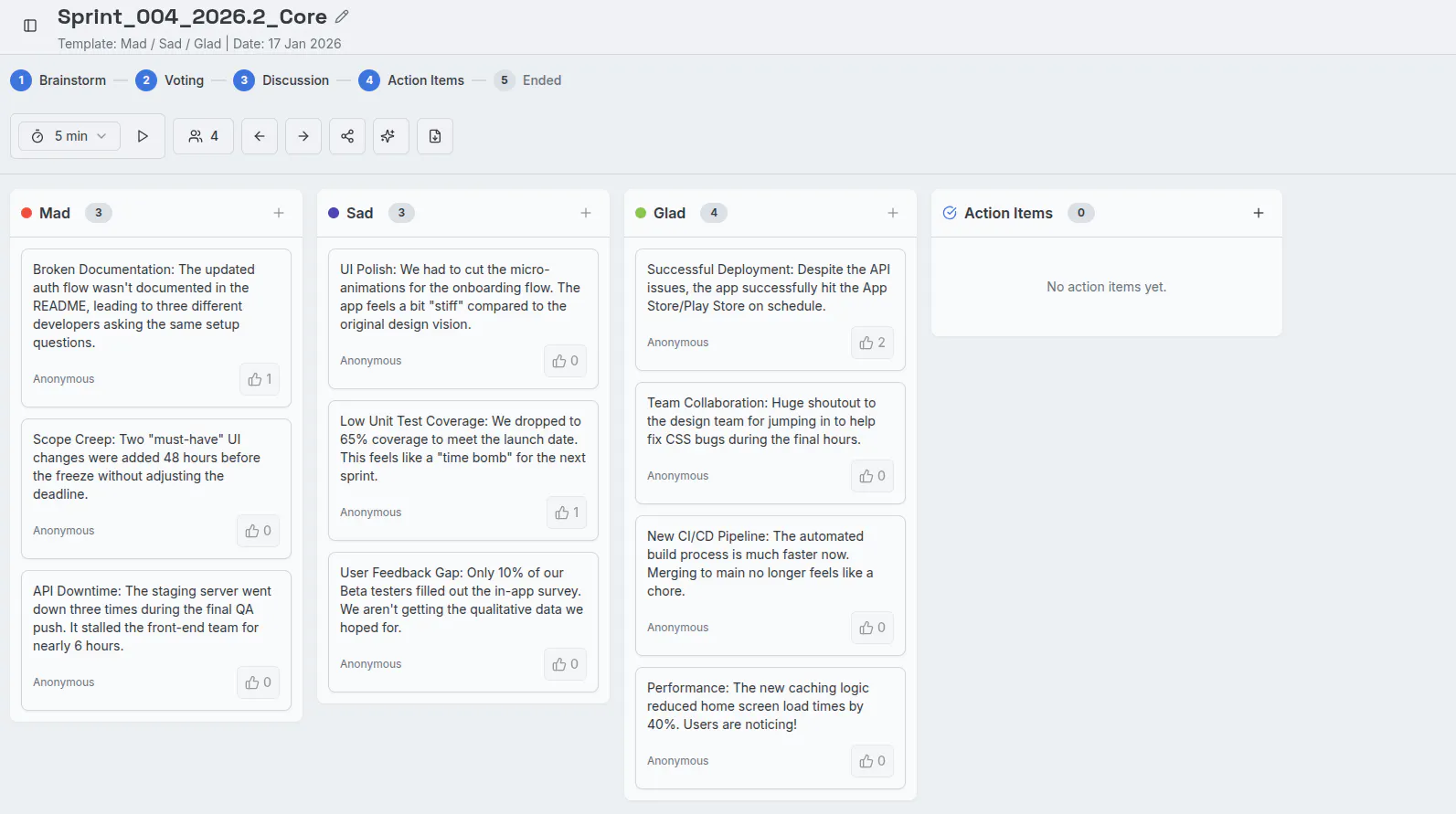The width and height of the screenshot is (1456, 814).
Task: Open the AI sparkles tool
Action: coord(391,136)
